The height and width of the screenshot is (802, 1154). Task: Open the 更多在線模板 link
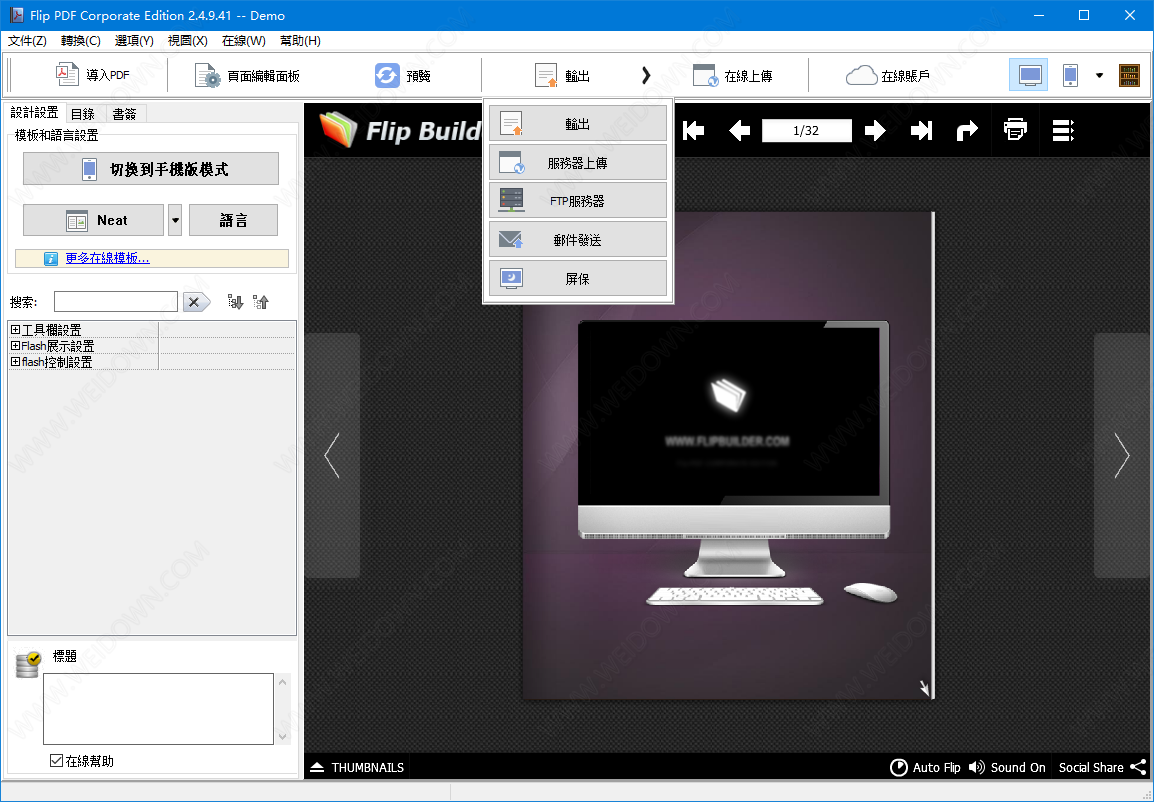(x=107, y=258)
